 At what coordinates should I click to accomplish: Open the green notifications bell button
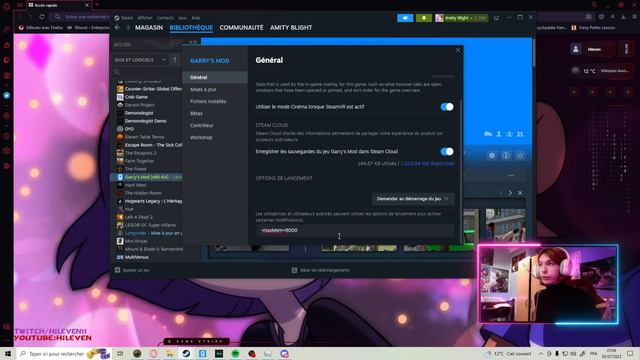[424, 18]
